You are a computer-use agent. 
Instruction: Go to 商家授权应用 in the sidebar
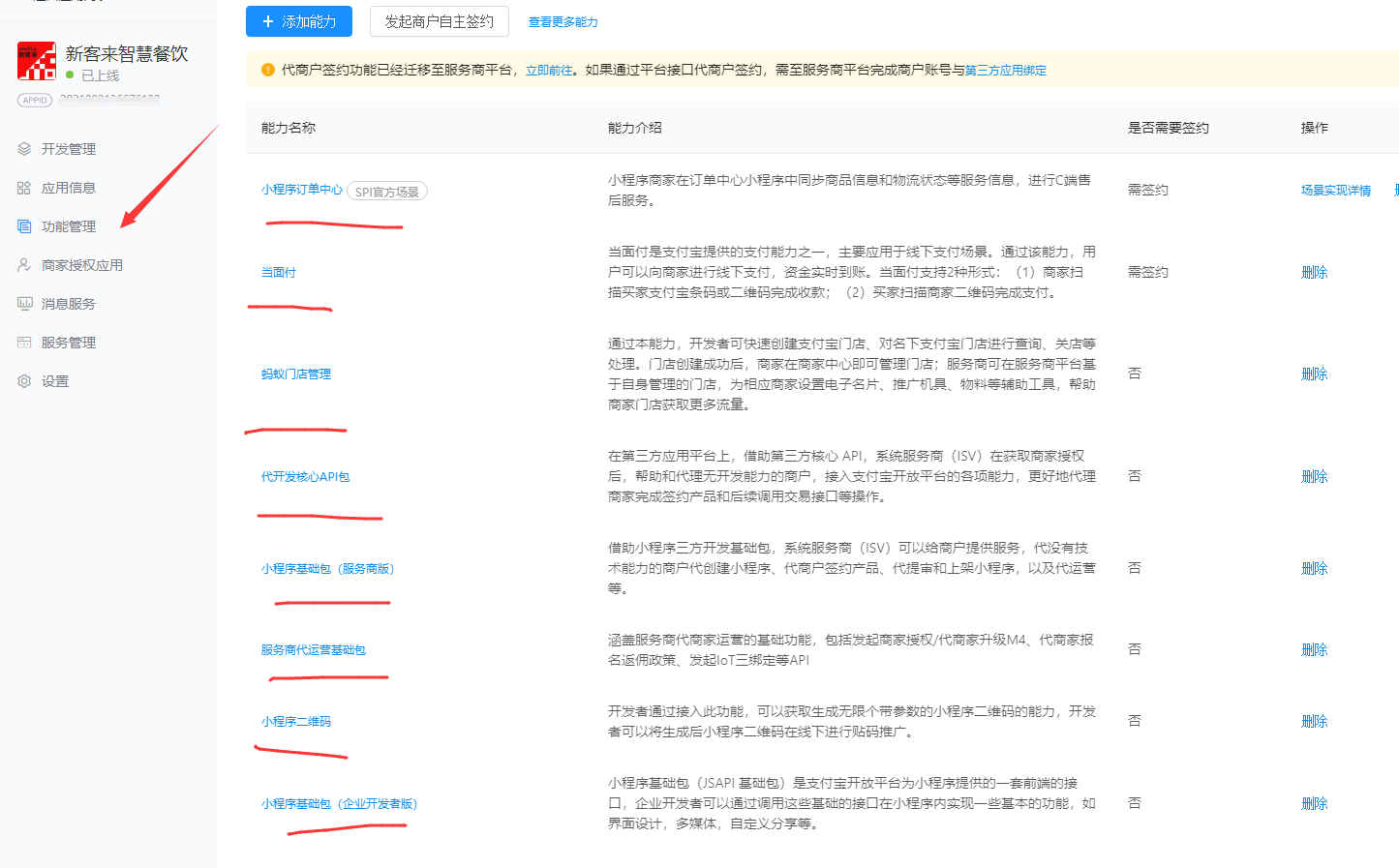(82, 265)
